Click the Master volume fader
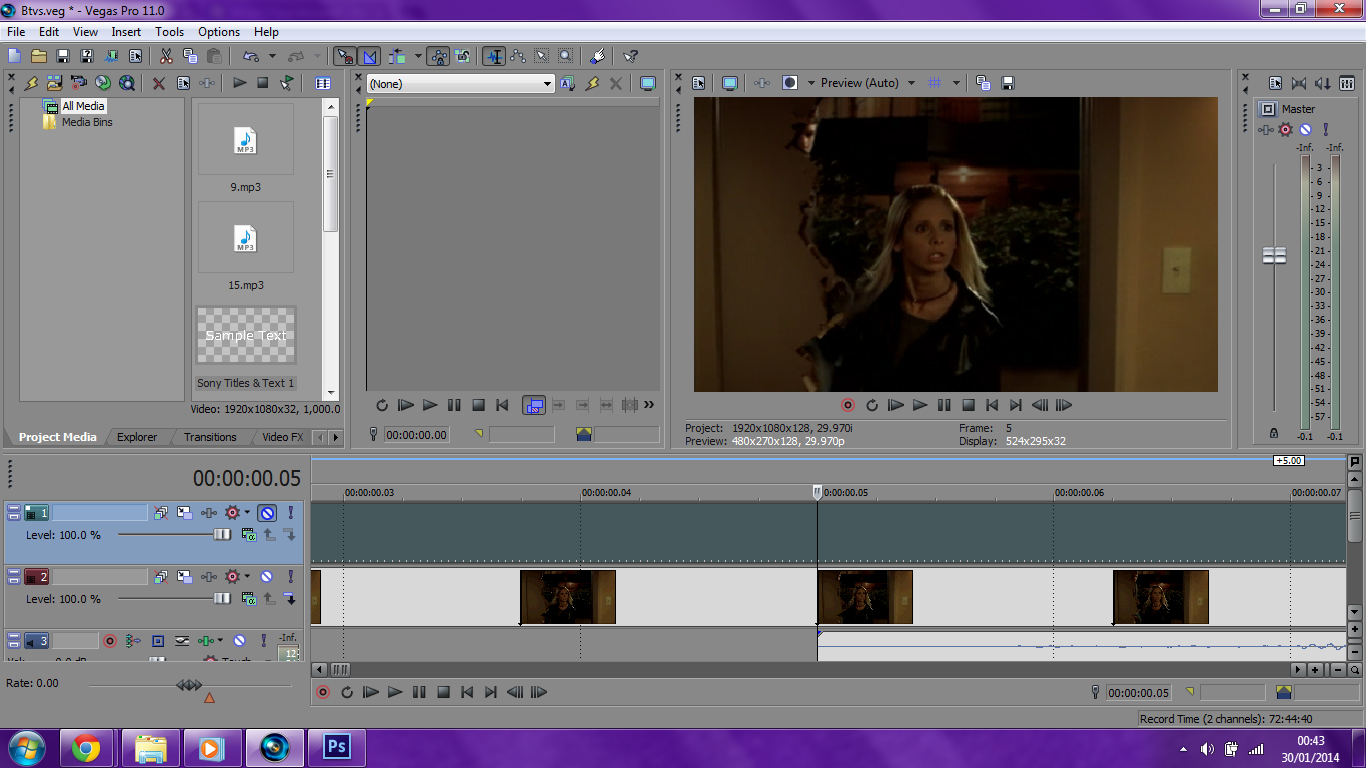Screen dimensions: 1366x768 click(x=1274, y=255)
